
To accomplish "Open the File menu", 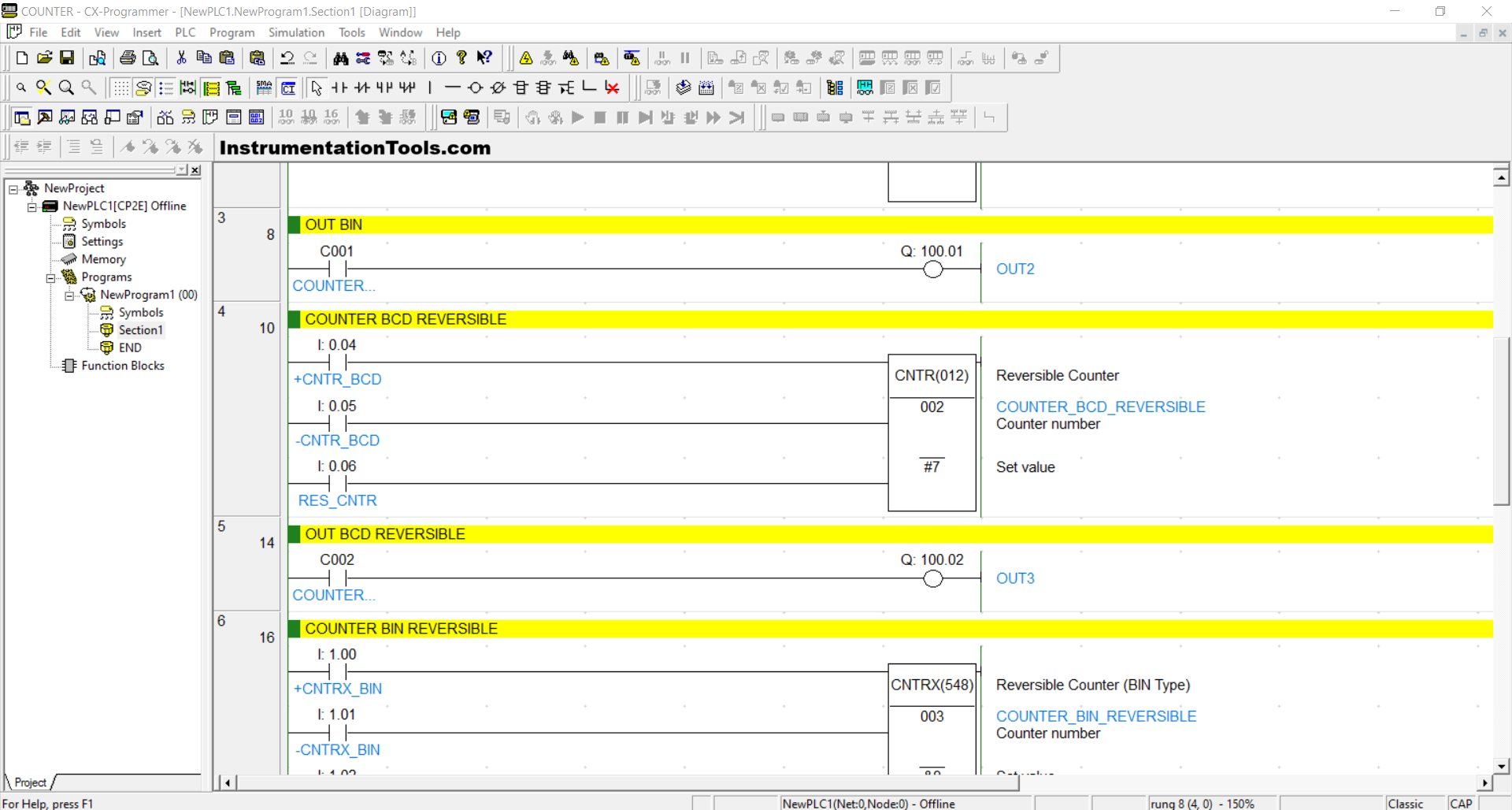I will click(x=39, y=32).
